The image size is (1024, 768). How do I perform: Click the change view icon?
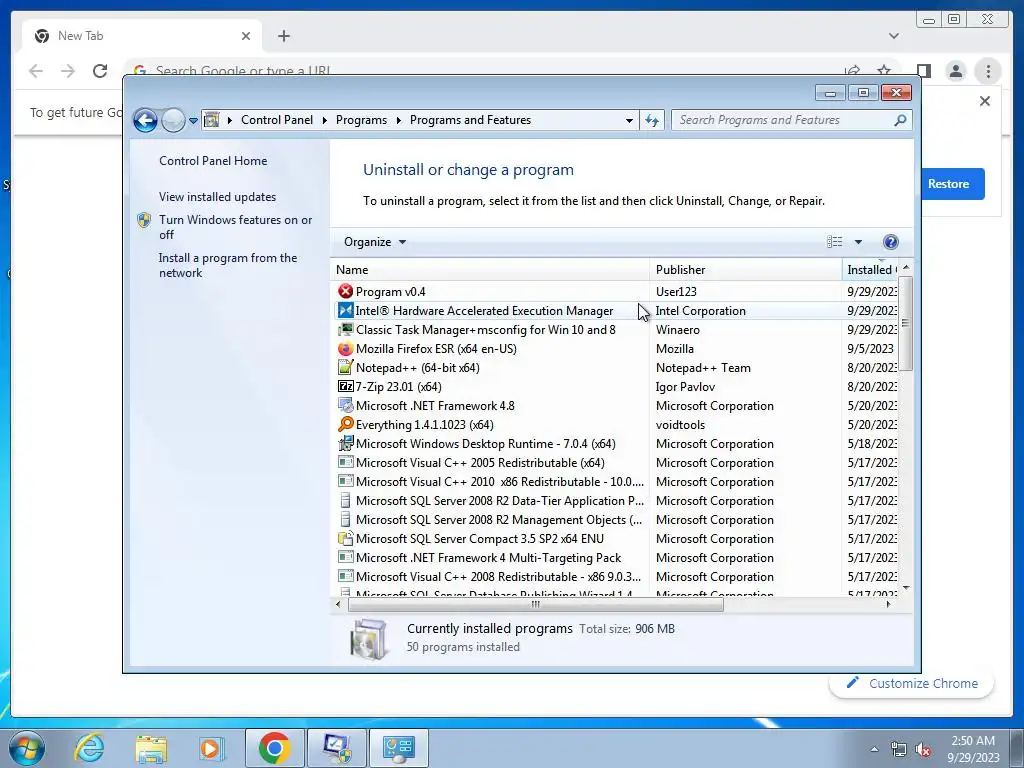click(x=835, y=242)
